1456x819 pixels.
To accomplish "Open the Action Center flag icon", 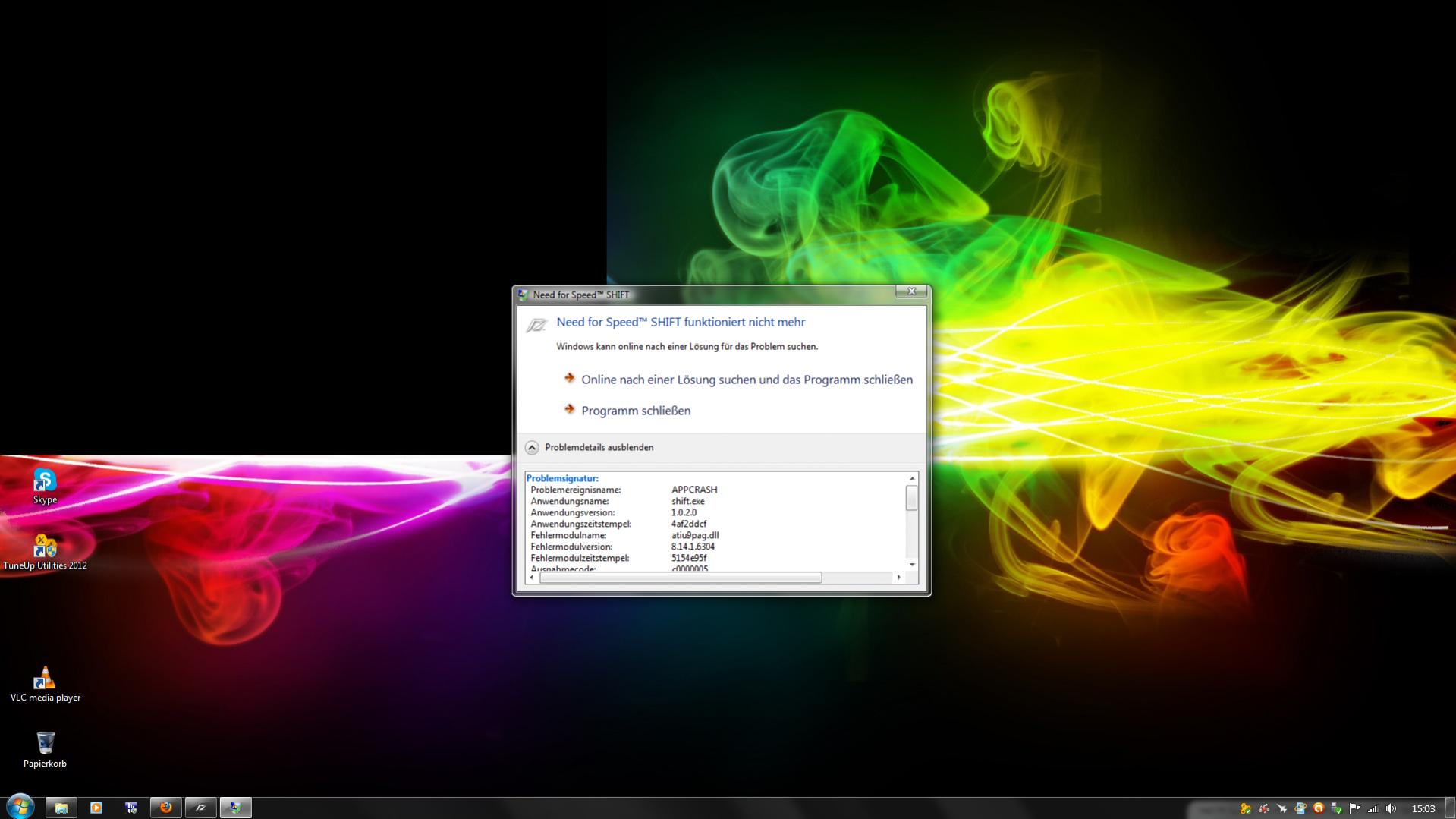I will point(1354,808).
